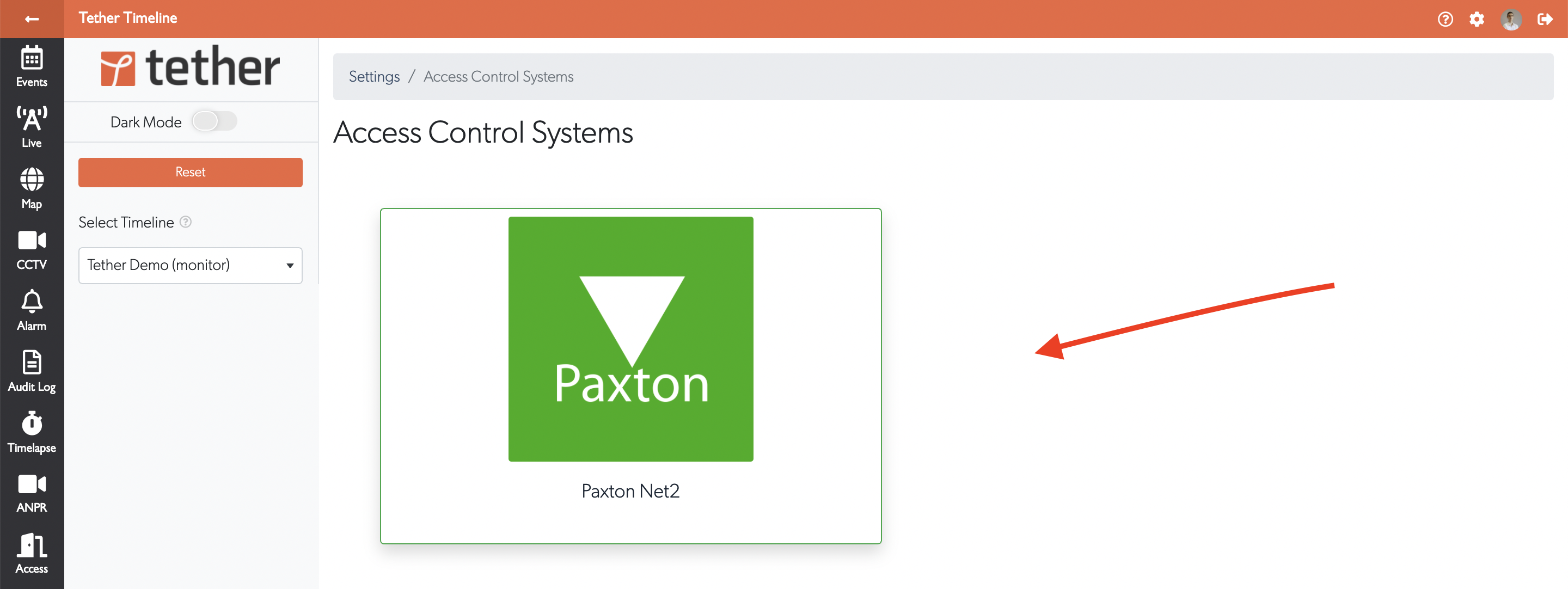This screenshot has width=1568, height=589.
Task: Click the Settings breadcrumb link
Action: 373,76
